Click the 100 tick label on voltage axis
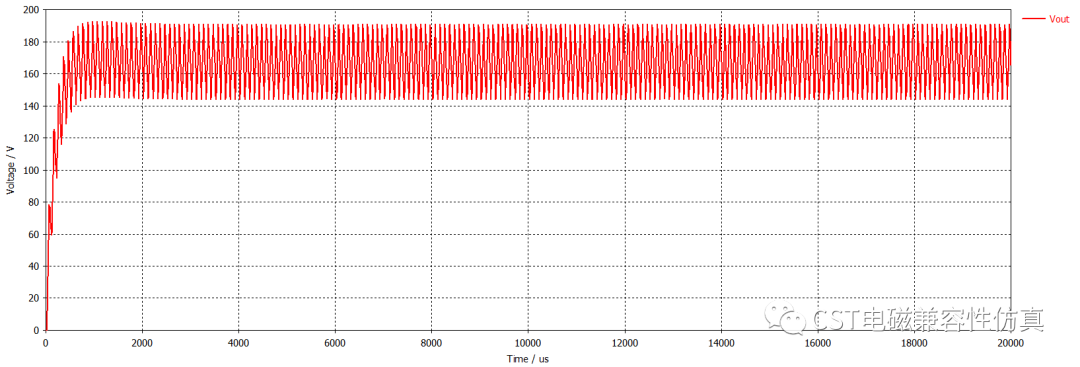The image size is (1080, 367). 32,170
